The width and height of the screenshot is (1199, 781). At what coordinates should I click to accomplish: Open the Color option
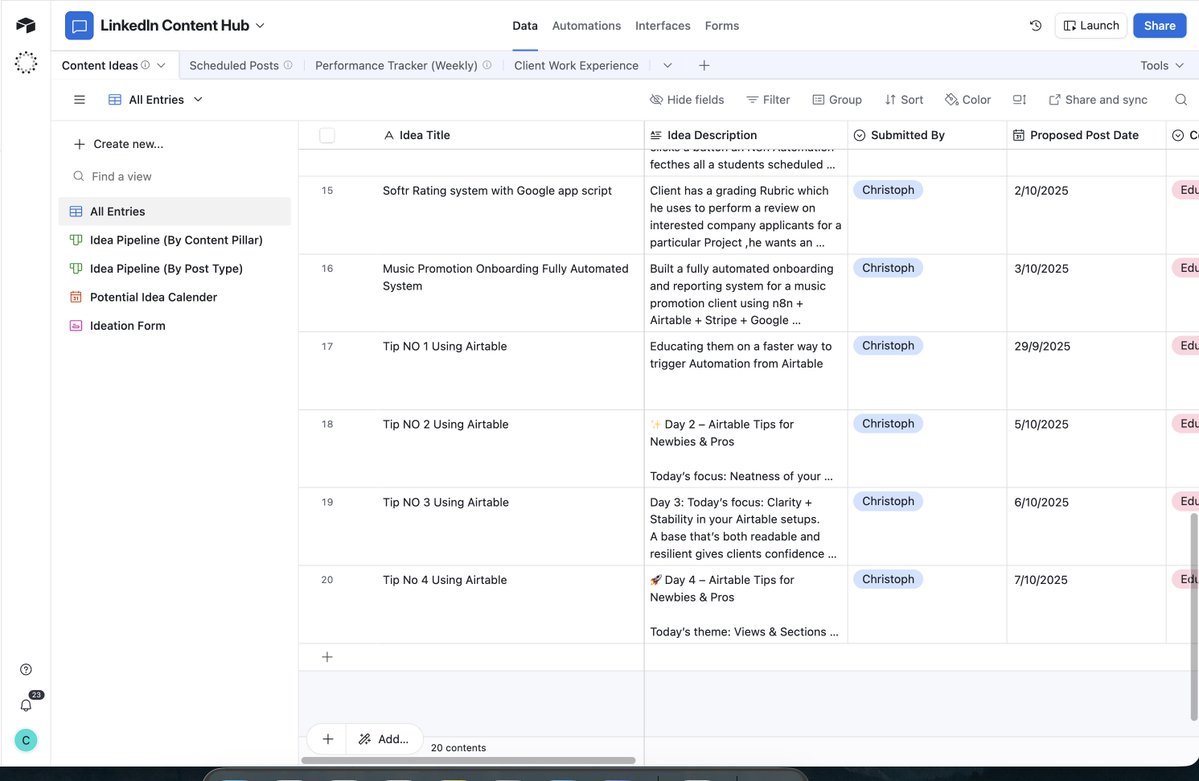pyautogui.click(x=967, y=99)
